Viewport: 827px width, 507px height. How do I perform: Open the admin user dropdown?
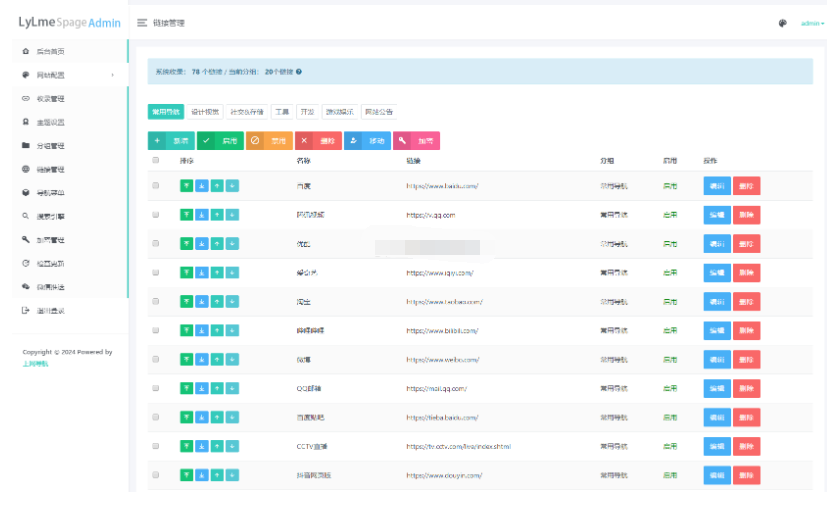click(x=811, y=23)
